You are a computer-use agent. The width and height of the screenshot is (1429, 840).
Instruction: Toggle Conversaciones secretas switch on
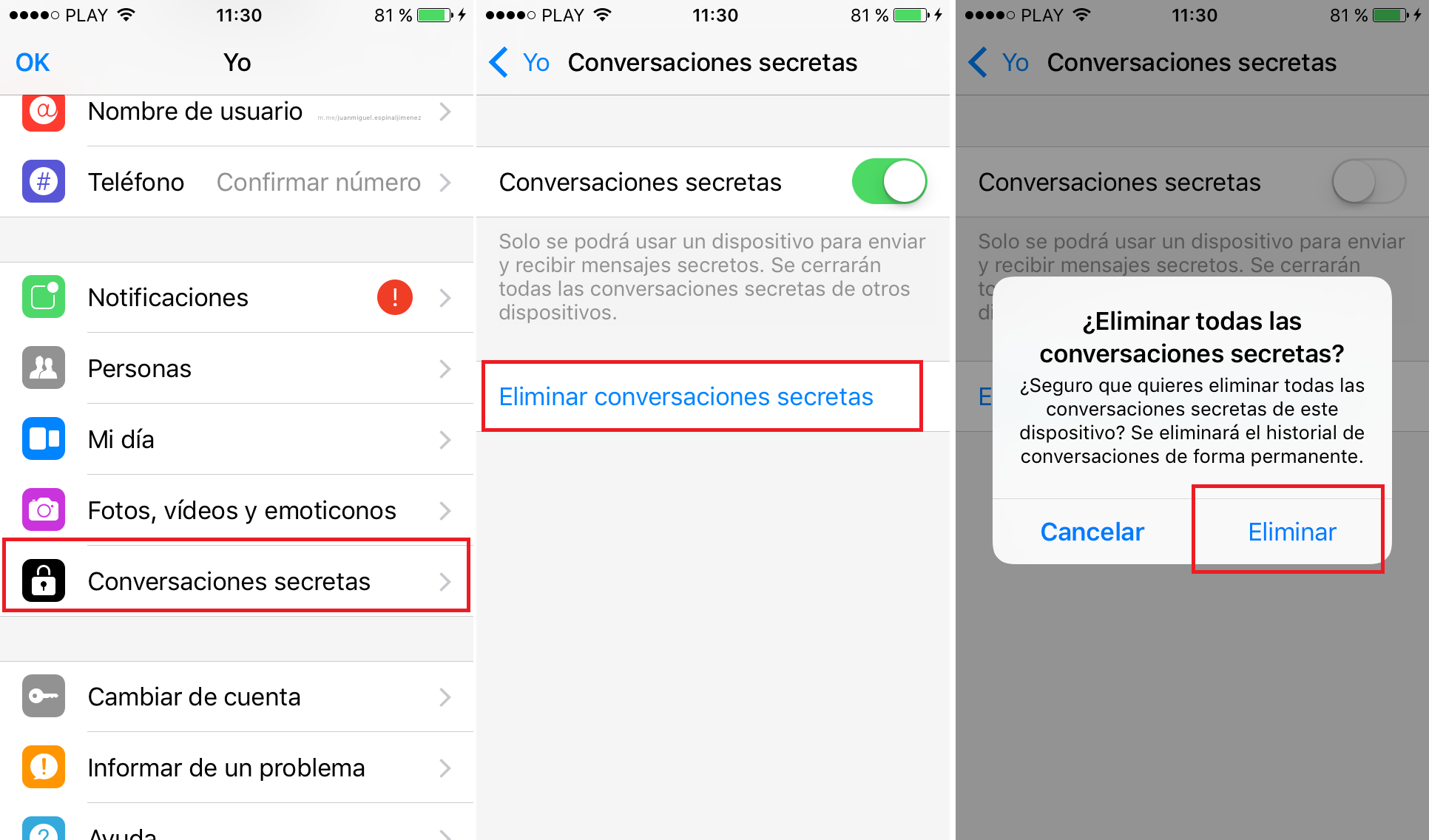[899, 182]
